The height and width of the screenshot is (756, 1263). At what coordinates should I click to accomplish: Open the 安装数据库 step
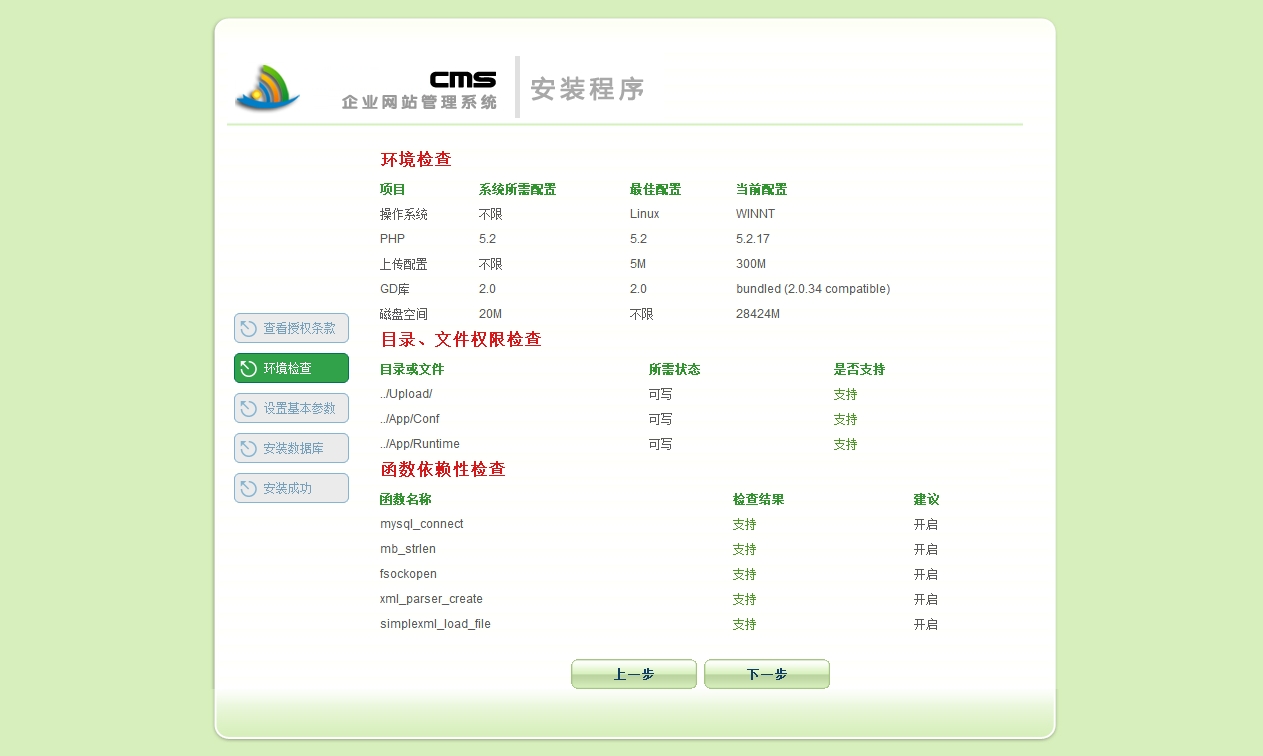[291, 448]
